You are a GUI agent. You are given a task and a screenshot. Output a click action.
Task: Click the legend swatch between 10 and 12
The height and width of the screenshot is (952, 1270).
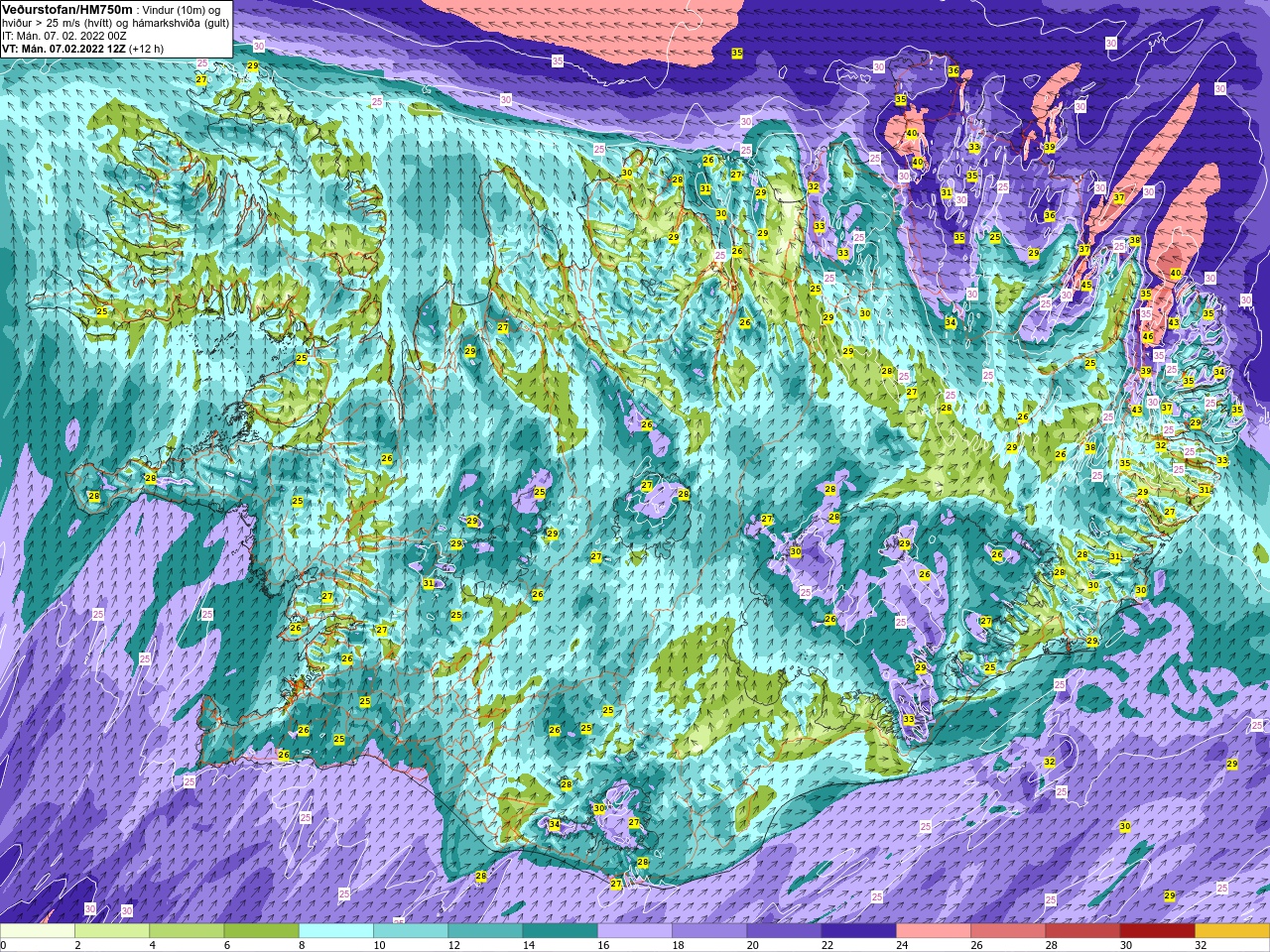411,931
